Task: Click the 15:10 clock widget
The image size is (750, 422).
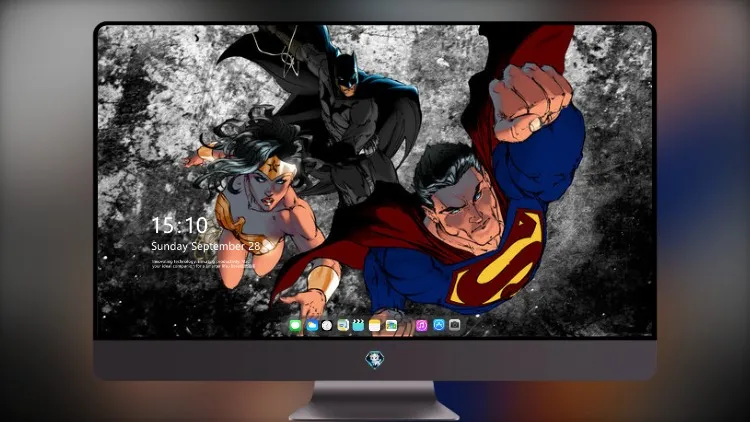Action: pyautogui.click(x=179, y=225)
